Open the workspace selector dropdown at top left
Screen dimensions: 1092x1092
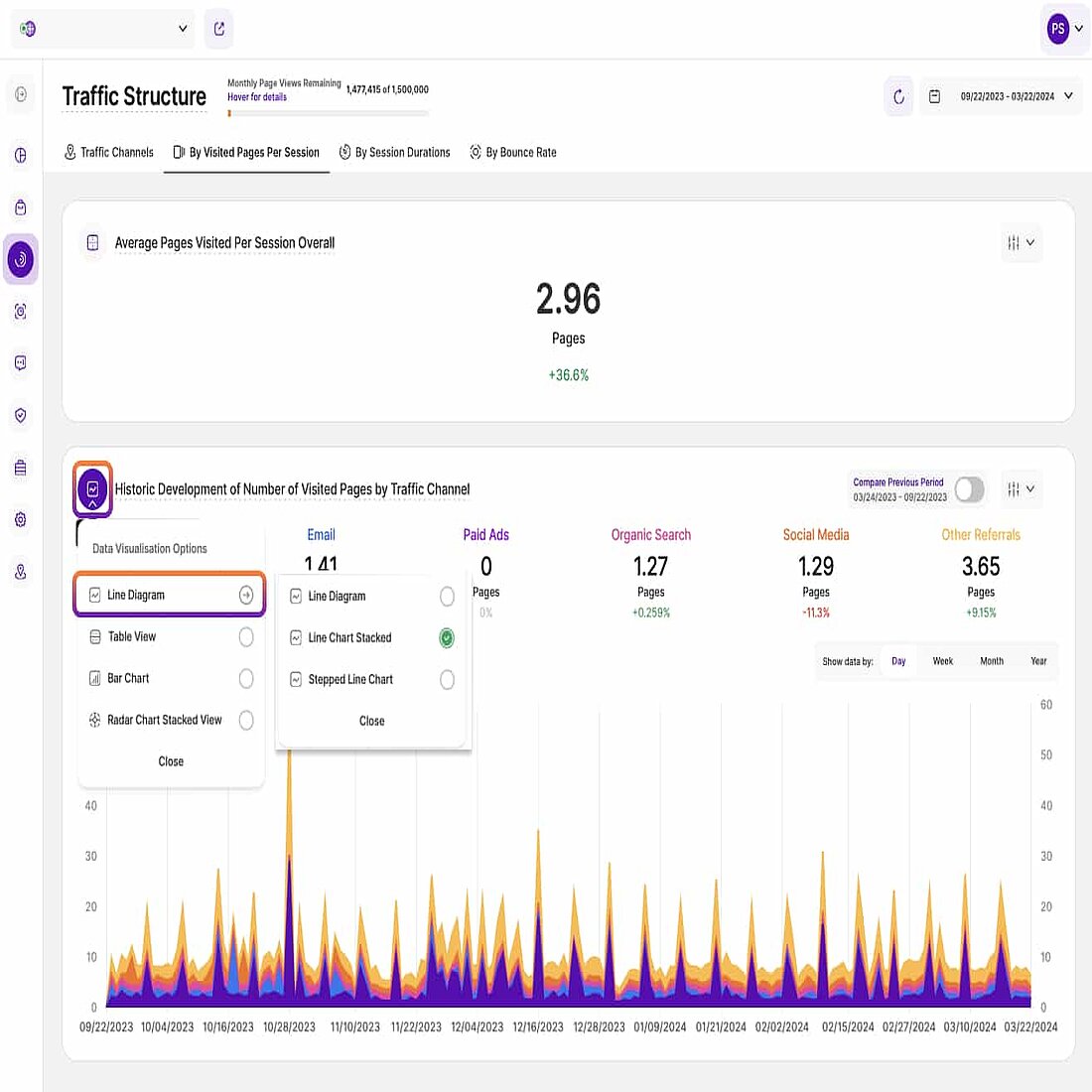point(102,29)
